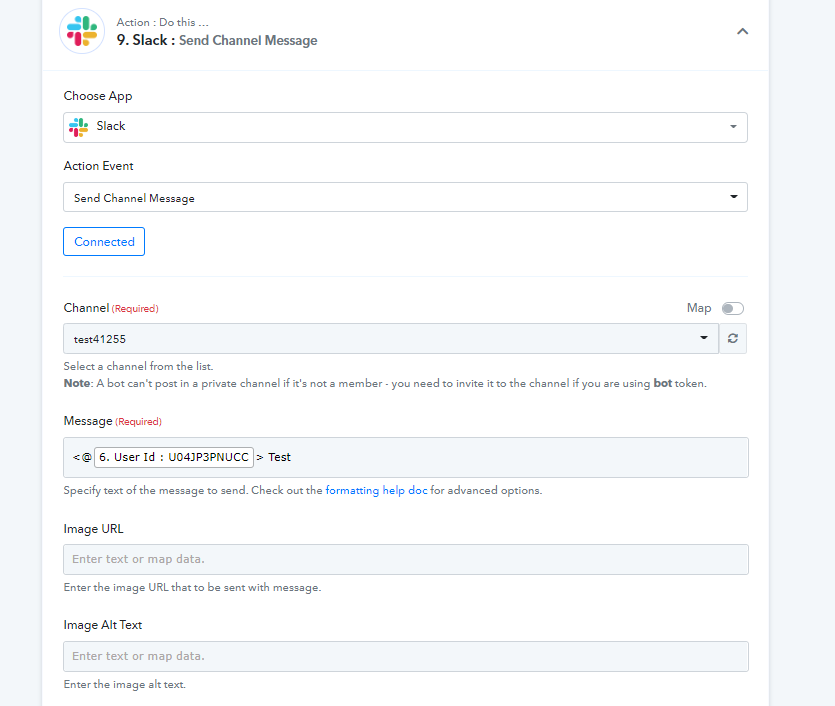Click the Slack icon inside Choose App field
The width and height of the screenshot is (835, 706).
pos(78,127)
